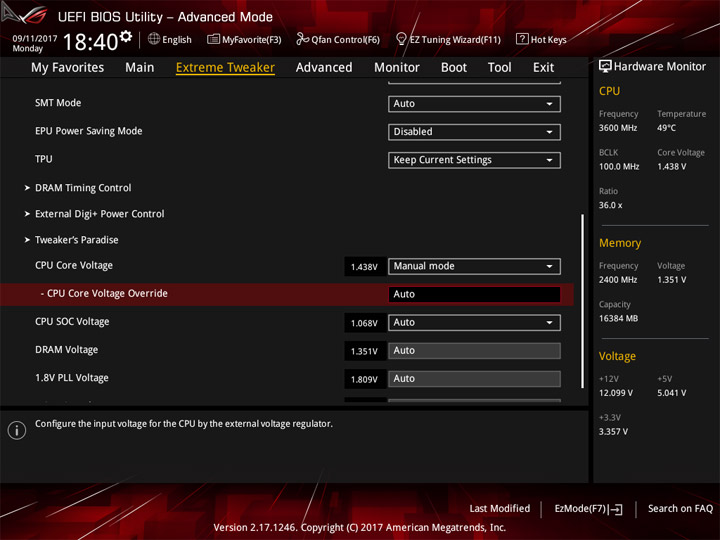Select the 1.8V PLL Voltage label
The width and height of the screenshot is (720, 540).
(72, 378)
